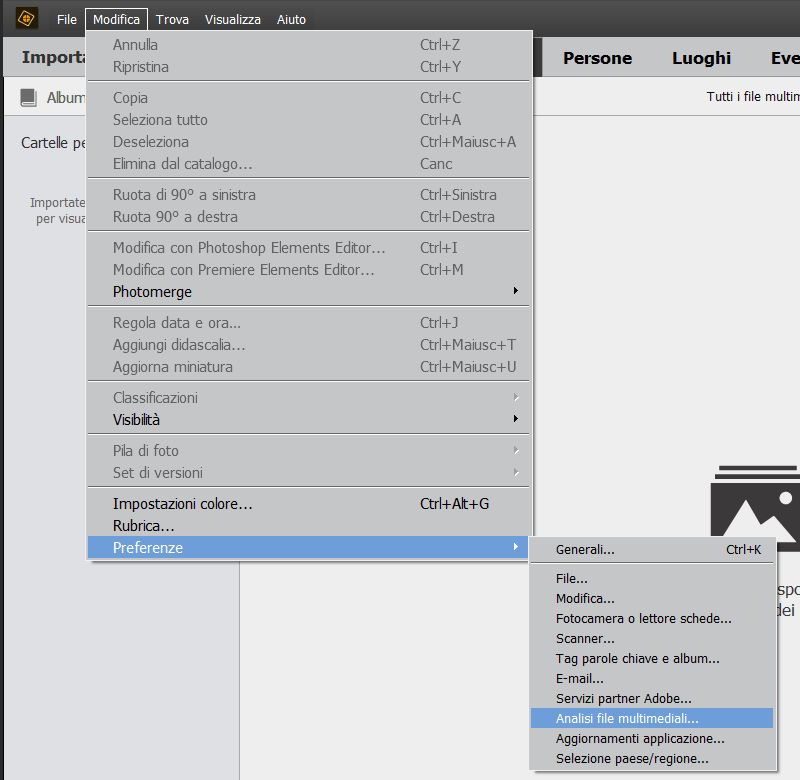Open Tag parole chiave e album... preferences
This screenshot has height=780, width=800.
[652, 659]
